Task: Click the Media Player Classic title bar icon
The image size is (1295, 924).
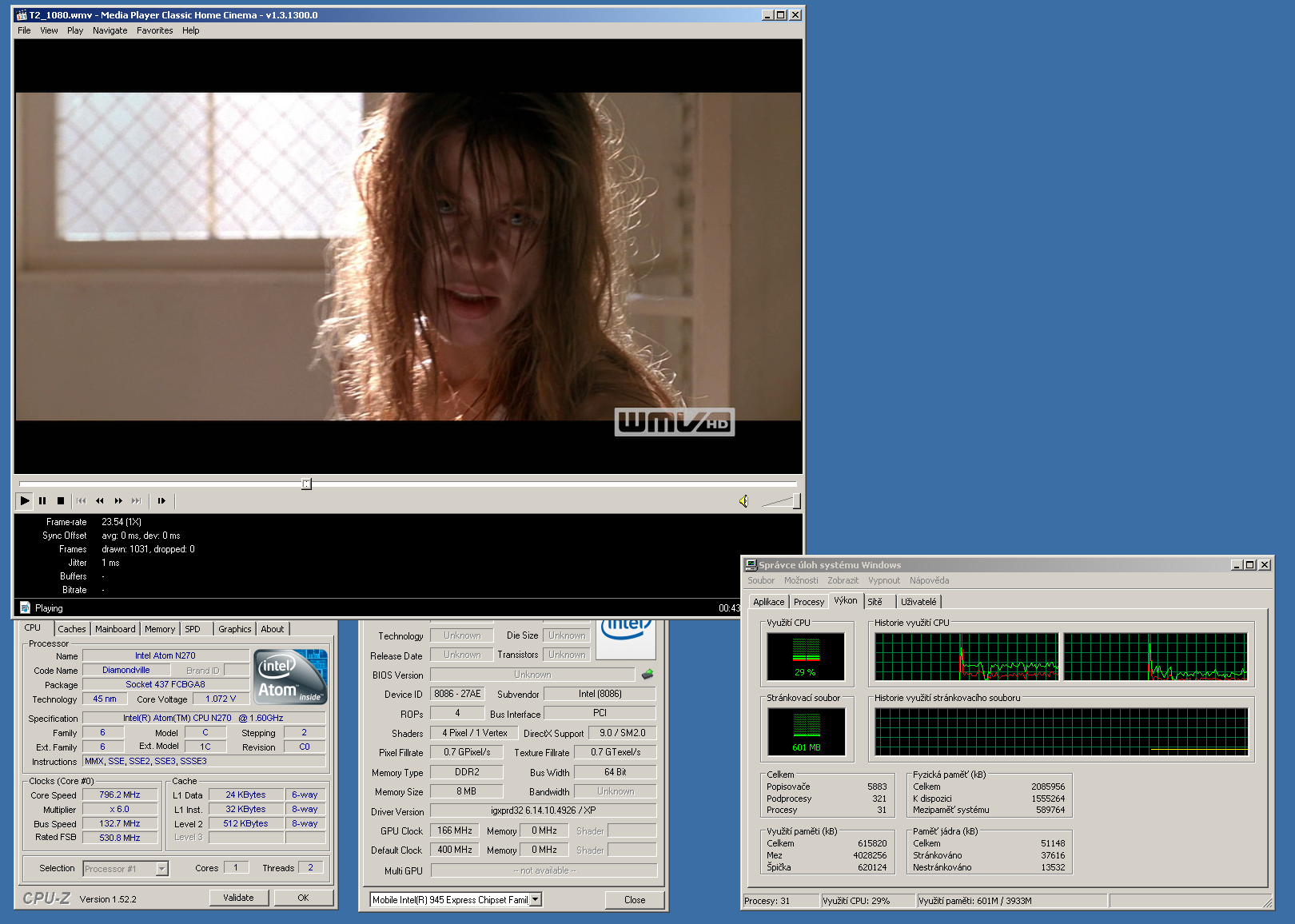Action: (x=22, y=15)
